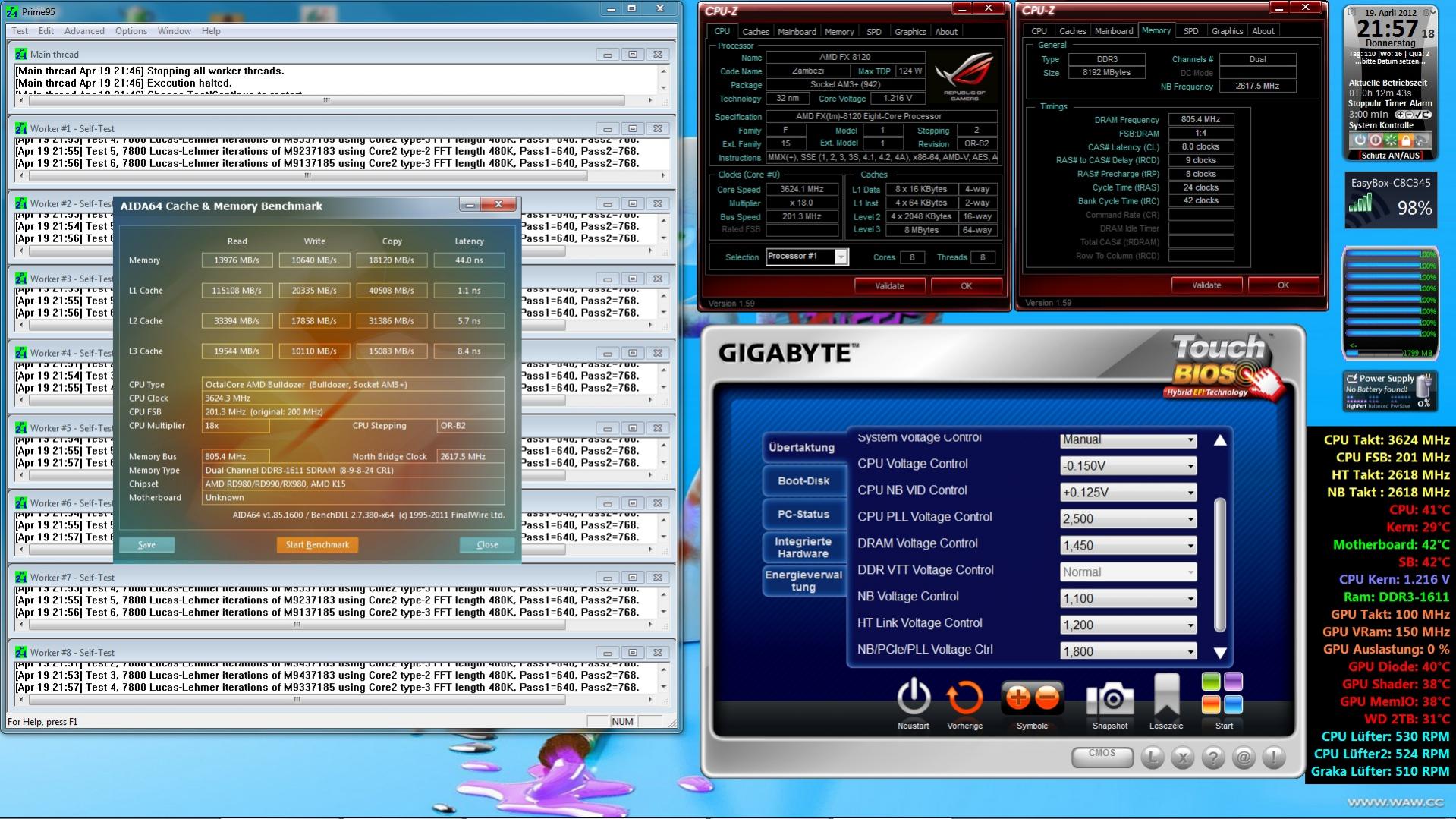
Task: Toggle the Schutz AN/AUS protection button
Action: [1390, 156]
